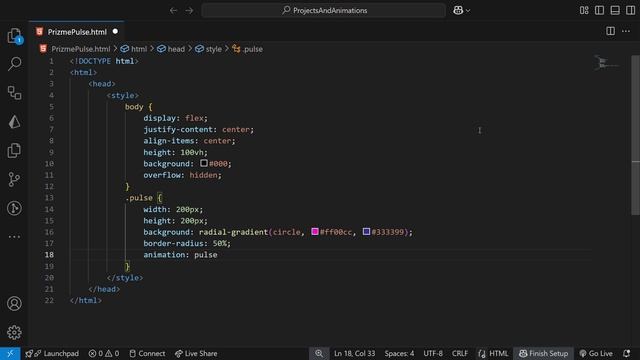This screenshot has height=360, width=640.
Task: Open Copilot dropdown chevron
Action: click(468, 11)
